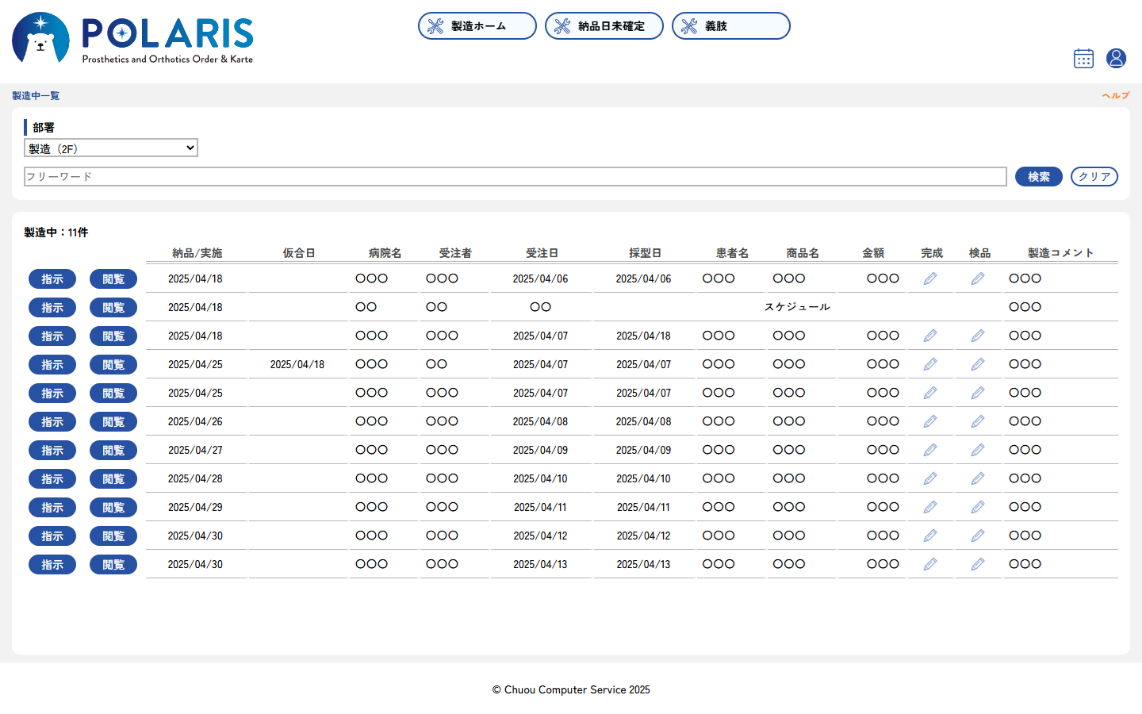This screenshot has height=714, width=1142.
Task: Open the 義肢 menu item
Action: (x=731, y=26)
